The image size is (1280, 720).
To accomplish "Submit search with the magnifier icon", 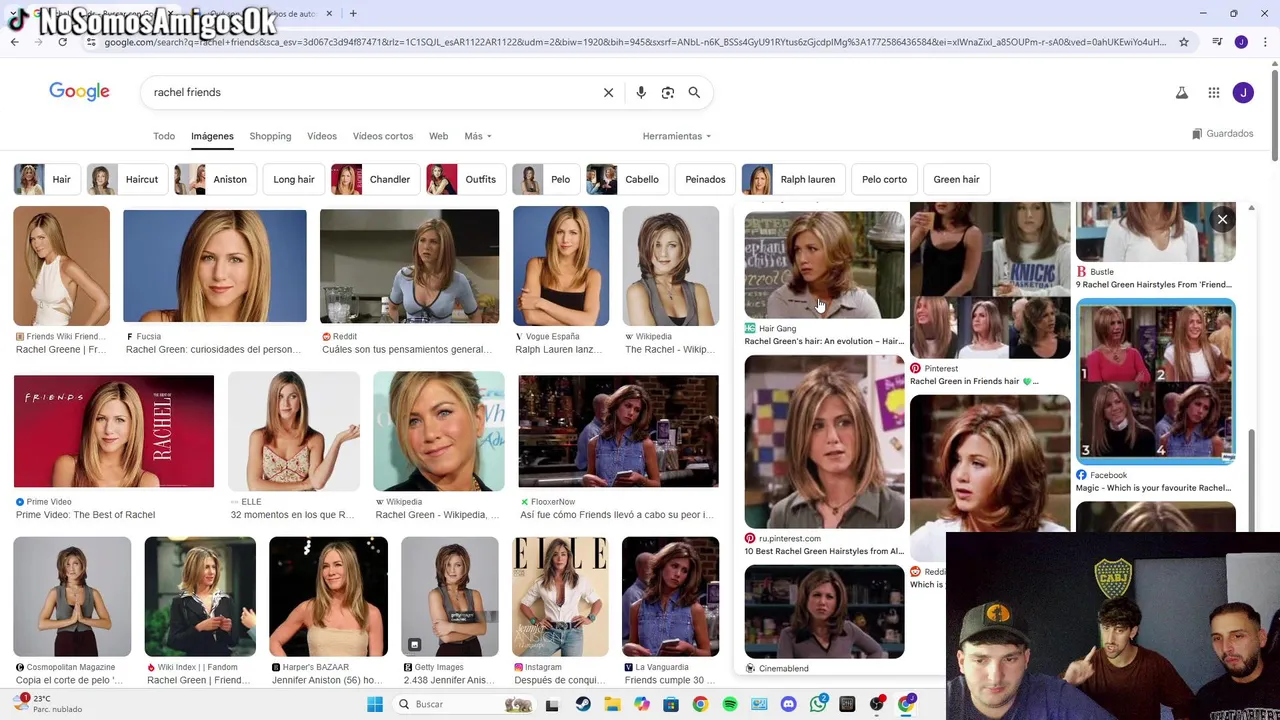I will tap(694, 92).
